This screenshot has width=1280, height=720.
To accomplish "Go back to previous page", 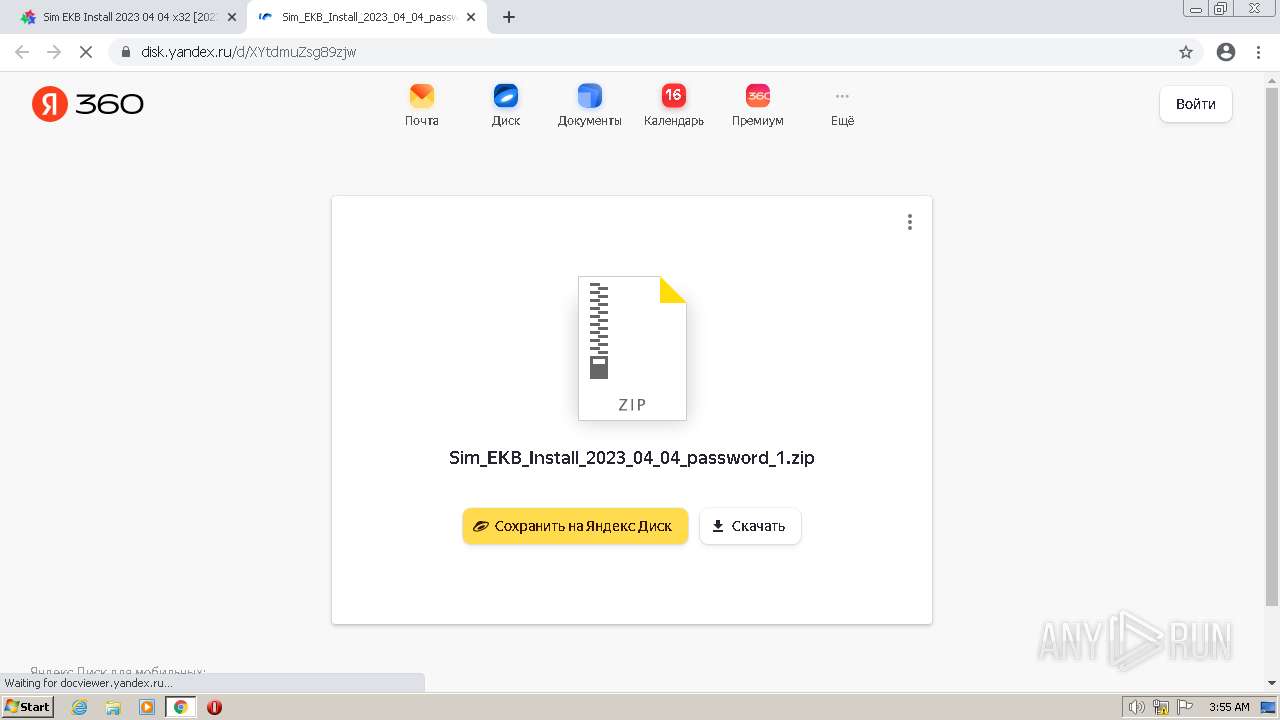I will pyautogui.click(x=22, y=52).
